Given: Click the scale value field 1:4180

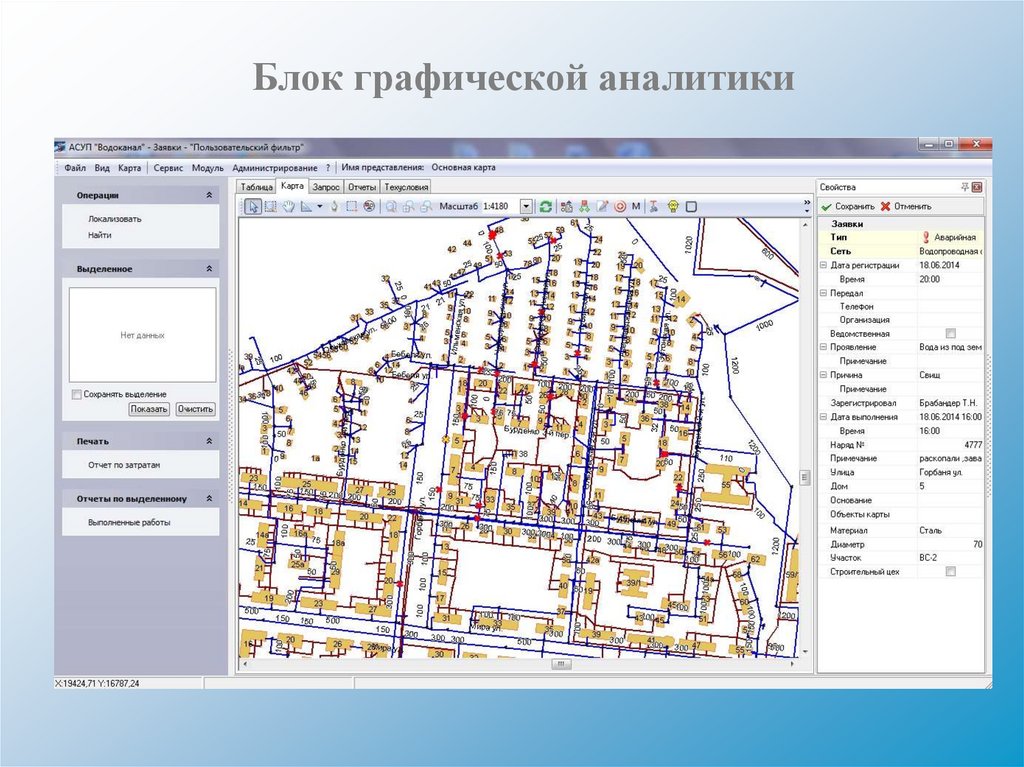Looking at the screenshot, I should pyautogui.click(x=500, y=206).
